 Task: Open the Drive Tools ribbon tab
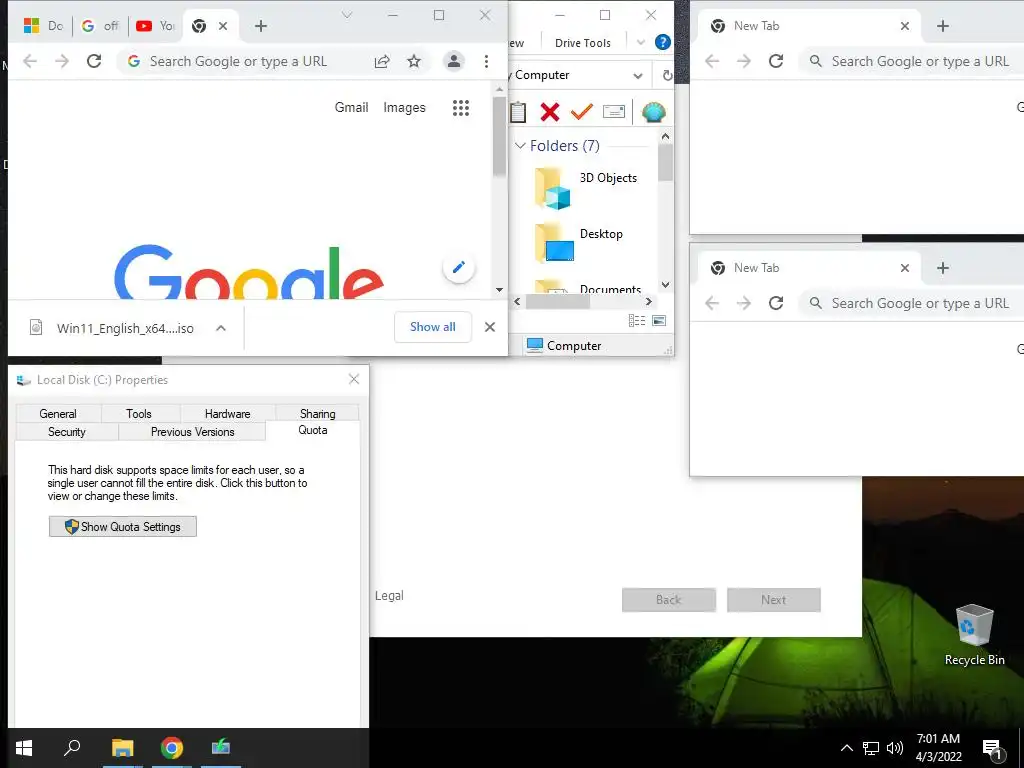tap(583, 43)
